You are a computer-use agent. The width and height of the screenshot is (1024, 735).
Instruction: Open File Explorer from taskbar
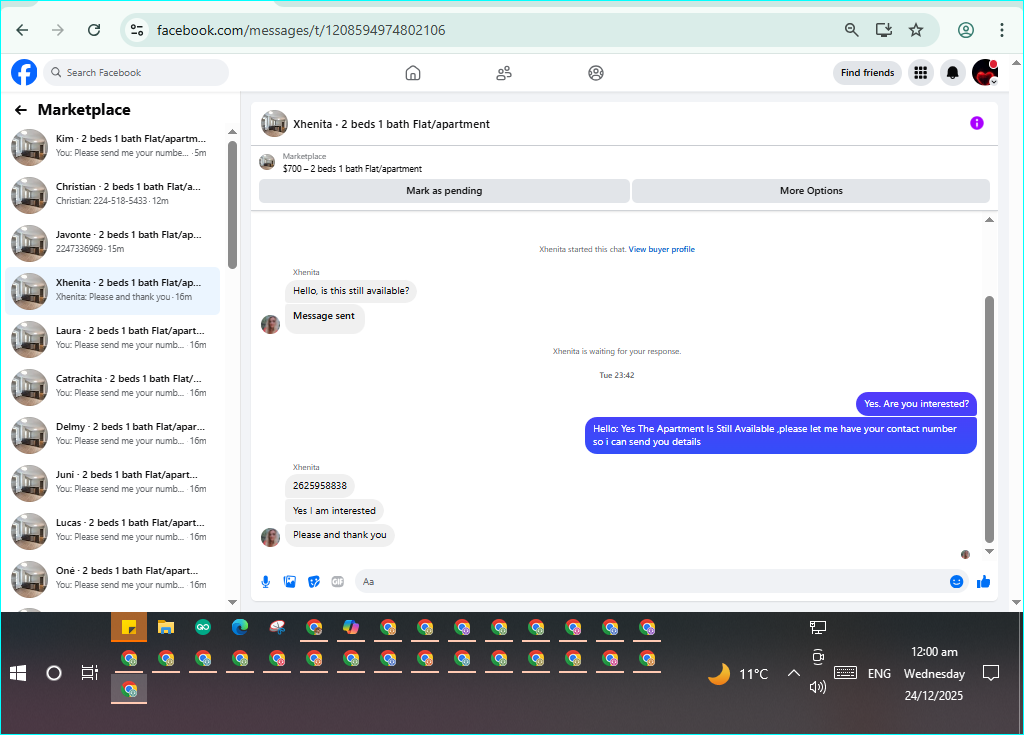(166, 628)
